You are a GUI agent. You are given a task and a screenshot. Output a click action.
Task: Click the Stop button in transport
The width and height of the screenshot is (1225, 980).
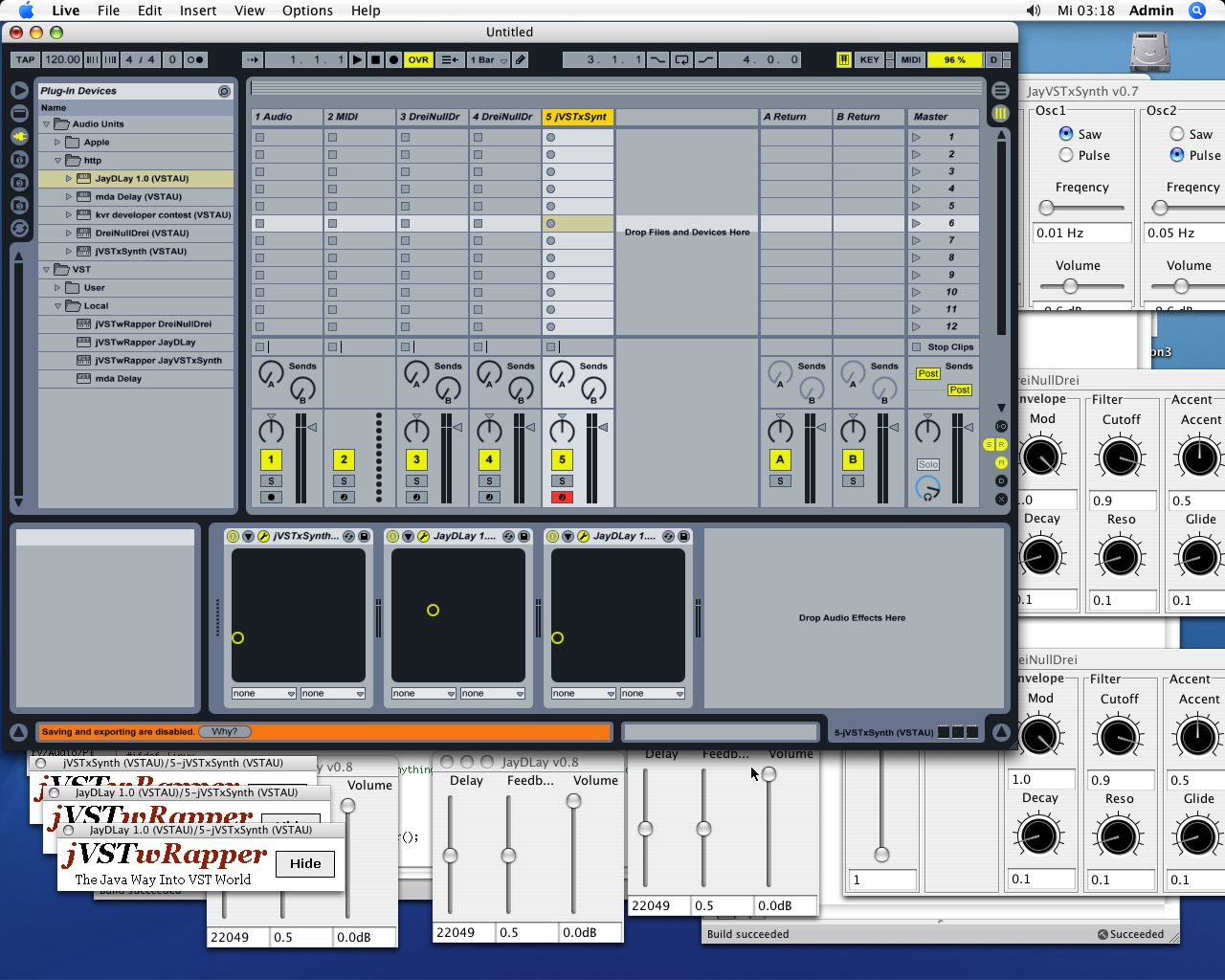(x=375, y=59)
